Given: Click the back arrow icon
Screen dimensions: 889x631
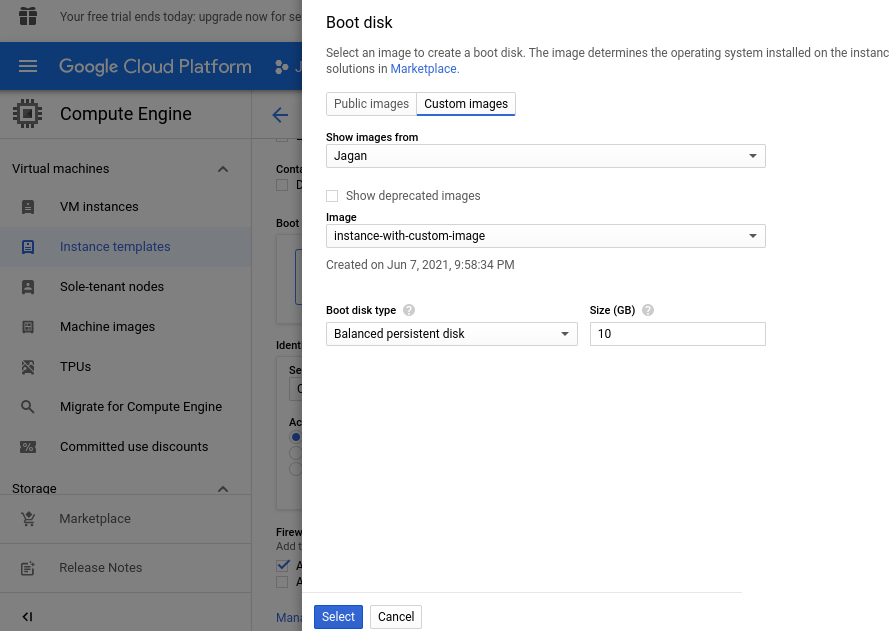Looking at the screenshot, I should (x=281, y=115).
